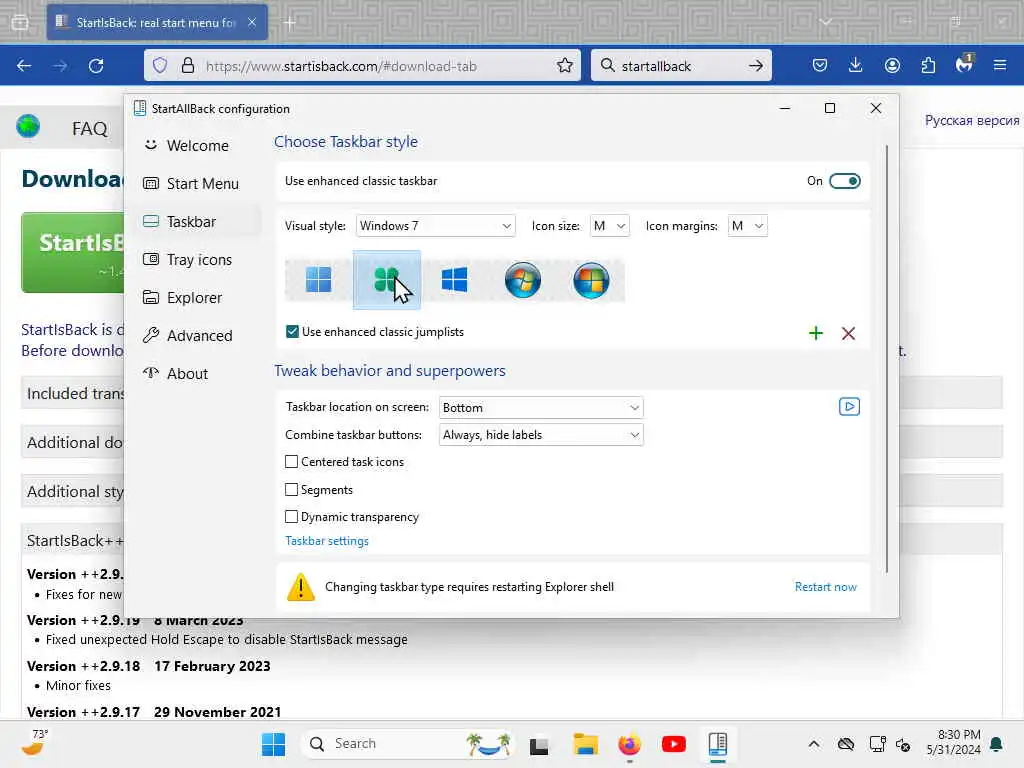The width and height of the screenshot is (1024, 768).
Task: Uncheck Use enhanced classic jumplists
Action: coord(292,332)
